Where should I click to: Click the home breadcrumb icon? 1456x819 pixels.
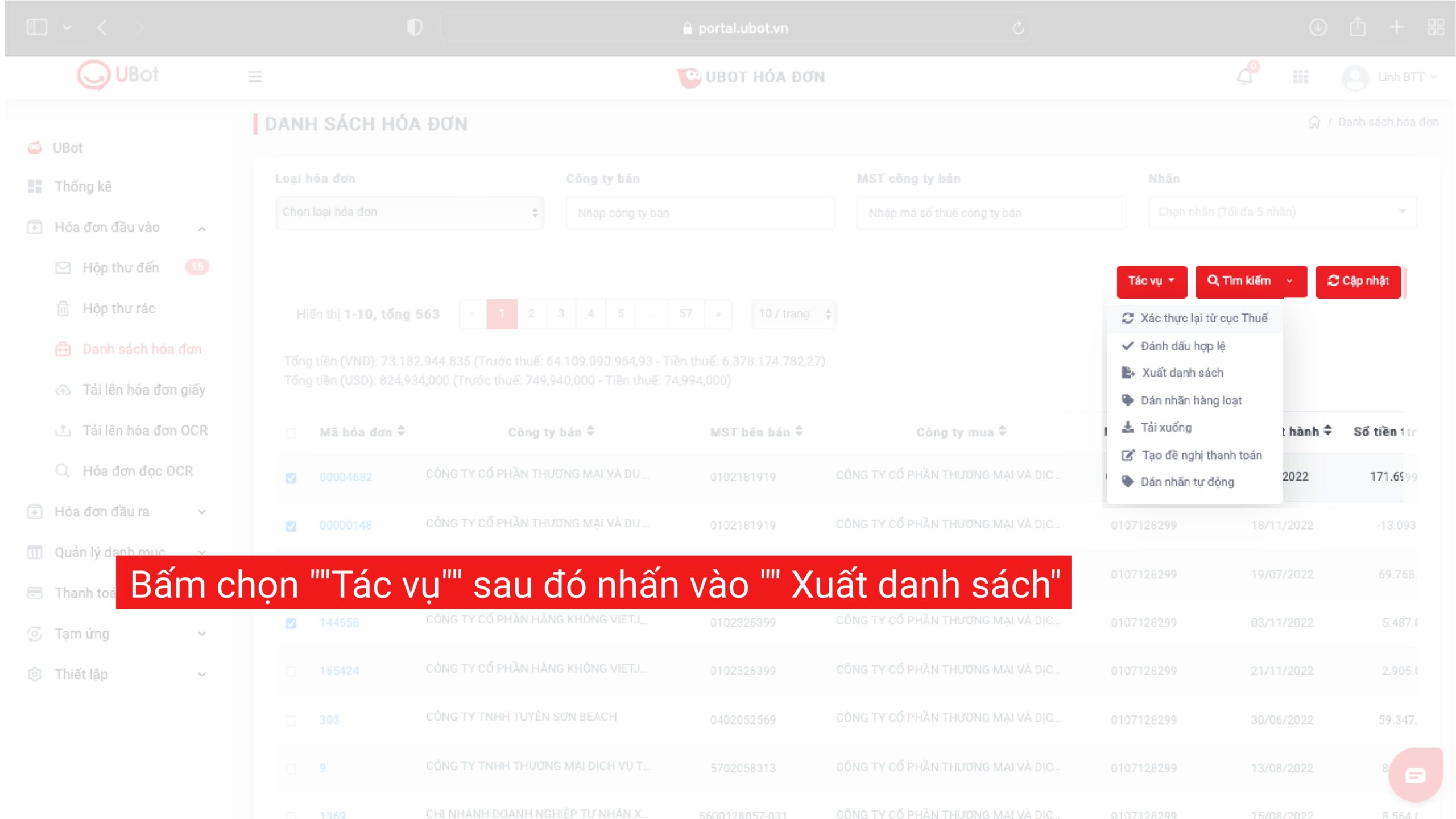[x=1314, y=122]
